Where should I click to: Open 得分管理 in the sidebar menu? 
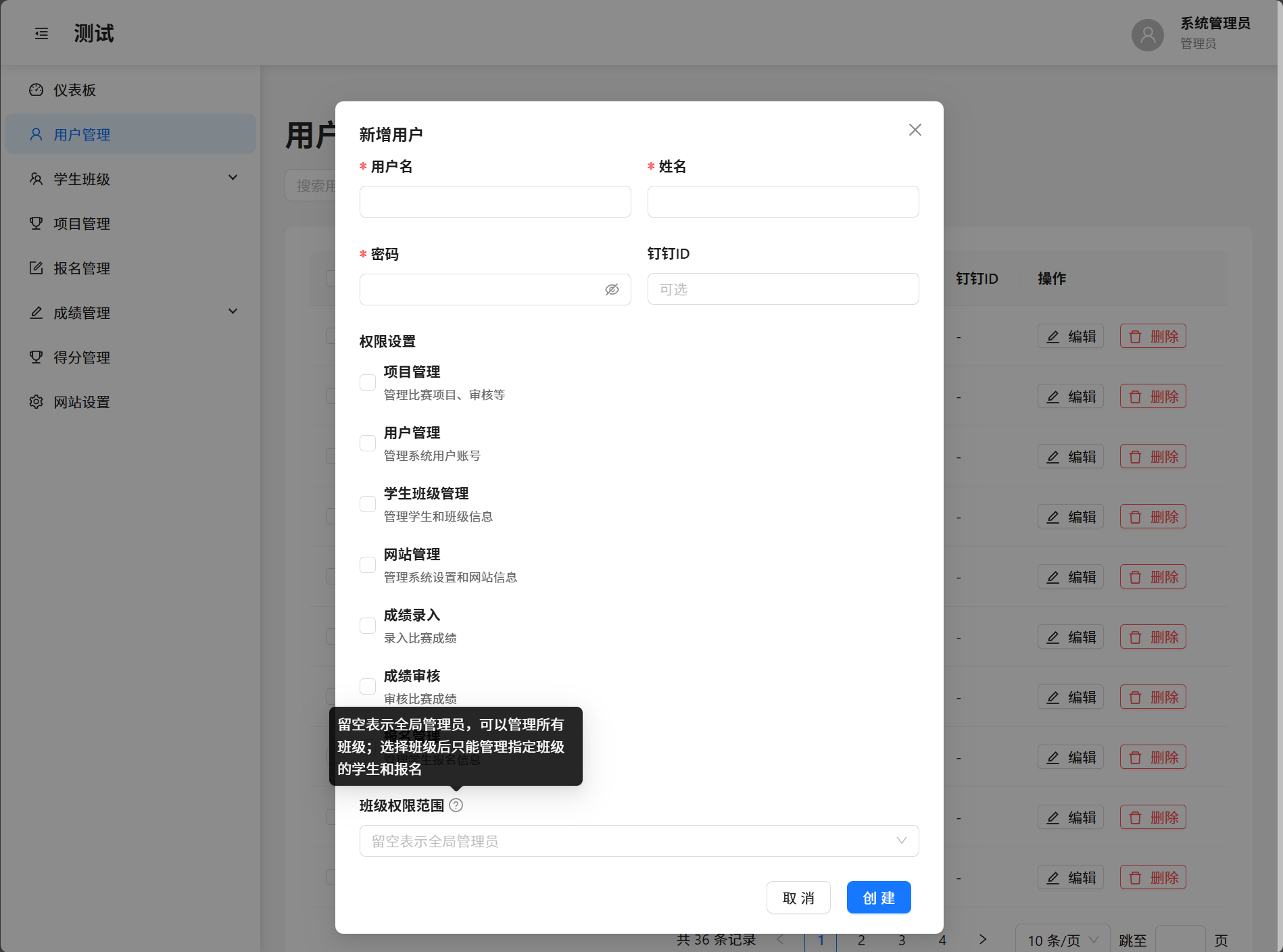(x=82, y=357)
